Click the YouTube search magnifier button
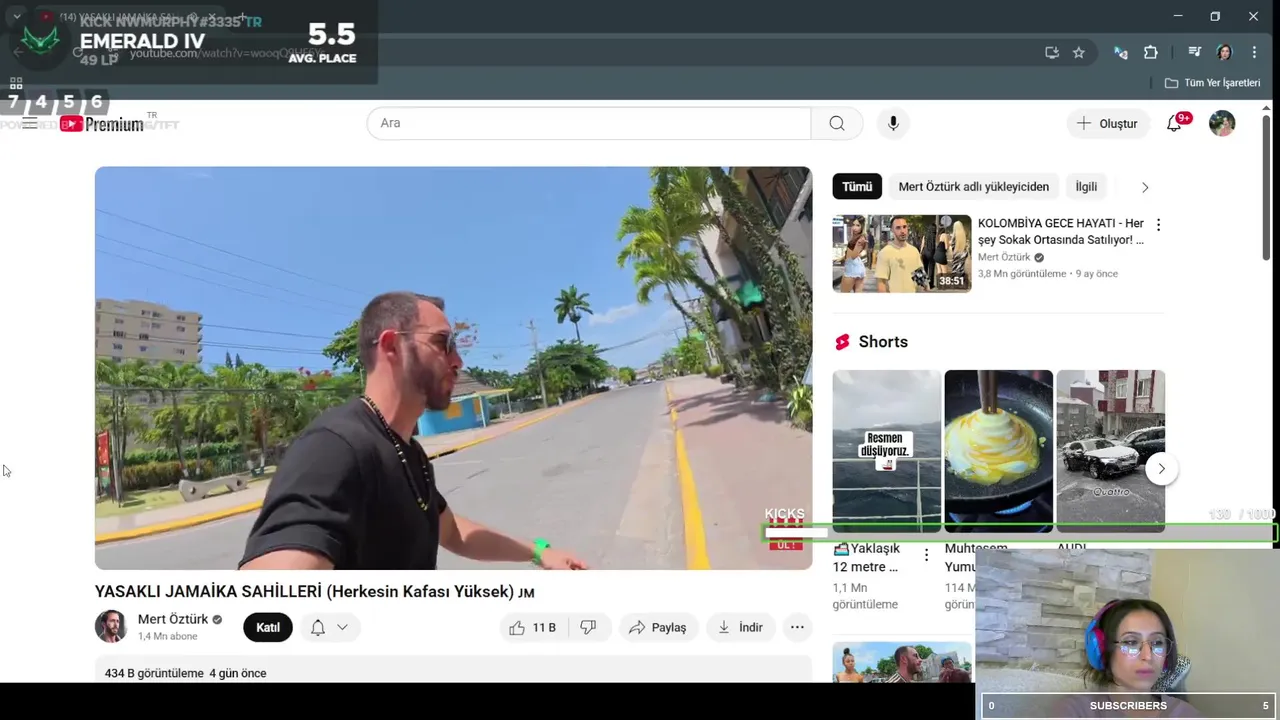The height and width of the screenshot is (720, 1280). point(837,123)
